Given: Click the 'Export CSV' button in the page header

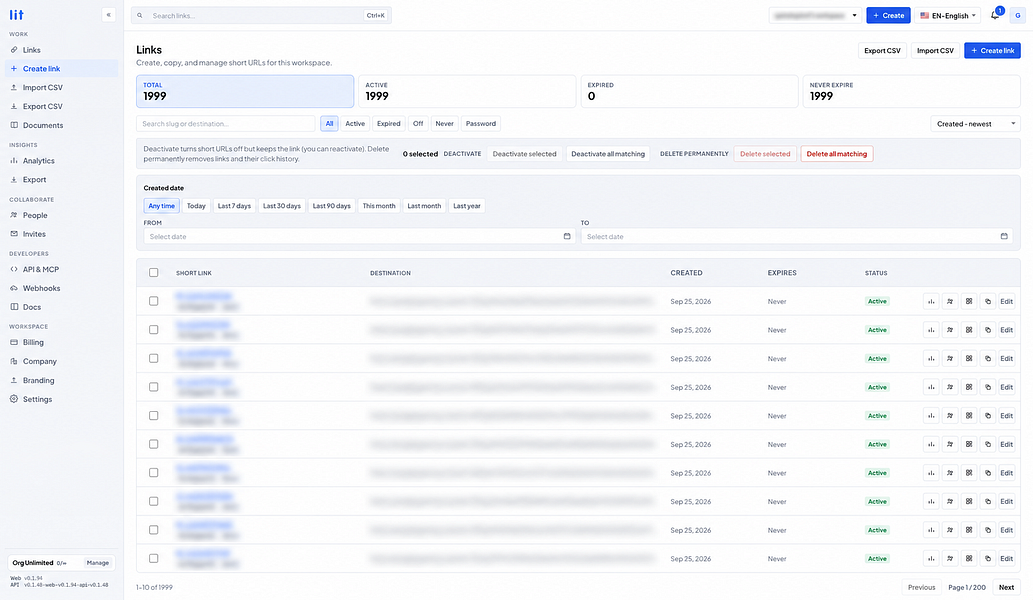Looking at the screenshot, I should coord(882,51).
